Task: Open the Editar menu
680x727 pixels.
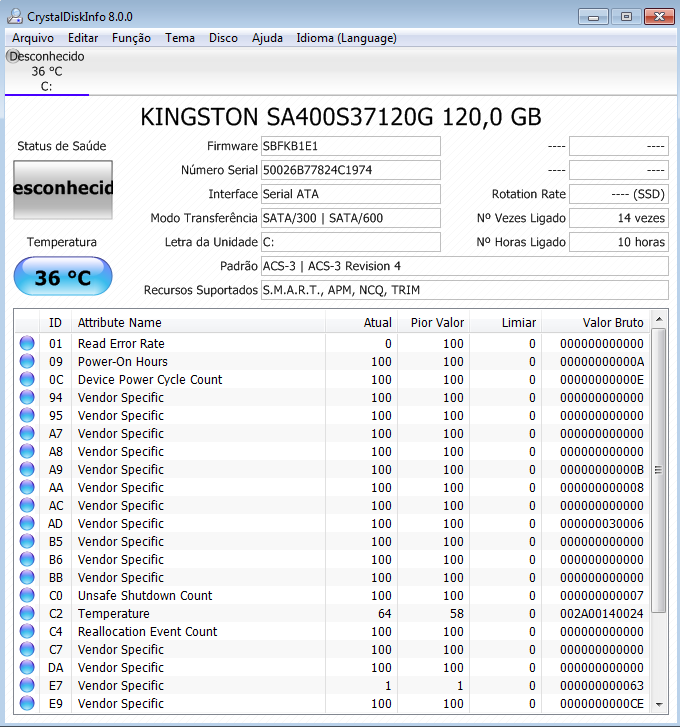Action: pos(83,38)
